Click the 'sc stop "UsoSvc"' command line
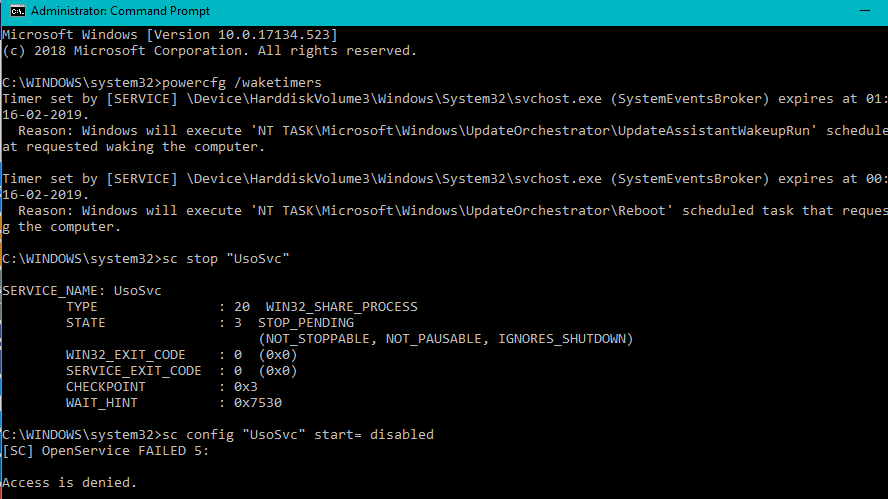The image size is (888, 499). point(226,259)
